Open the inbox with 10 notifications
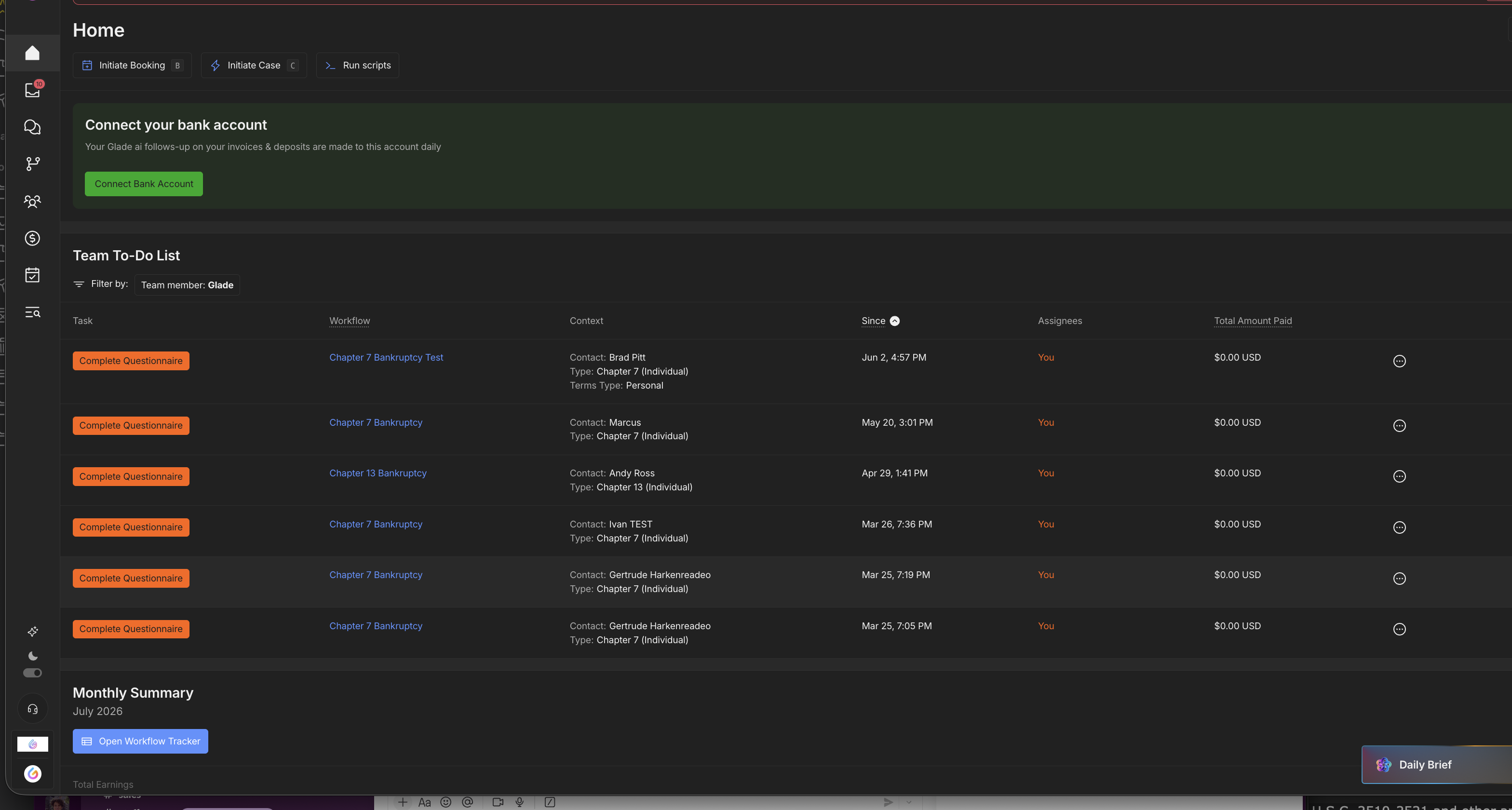The width and height of the screenshot is (1512, 810). click(x=32, y=89)
